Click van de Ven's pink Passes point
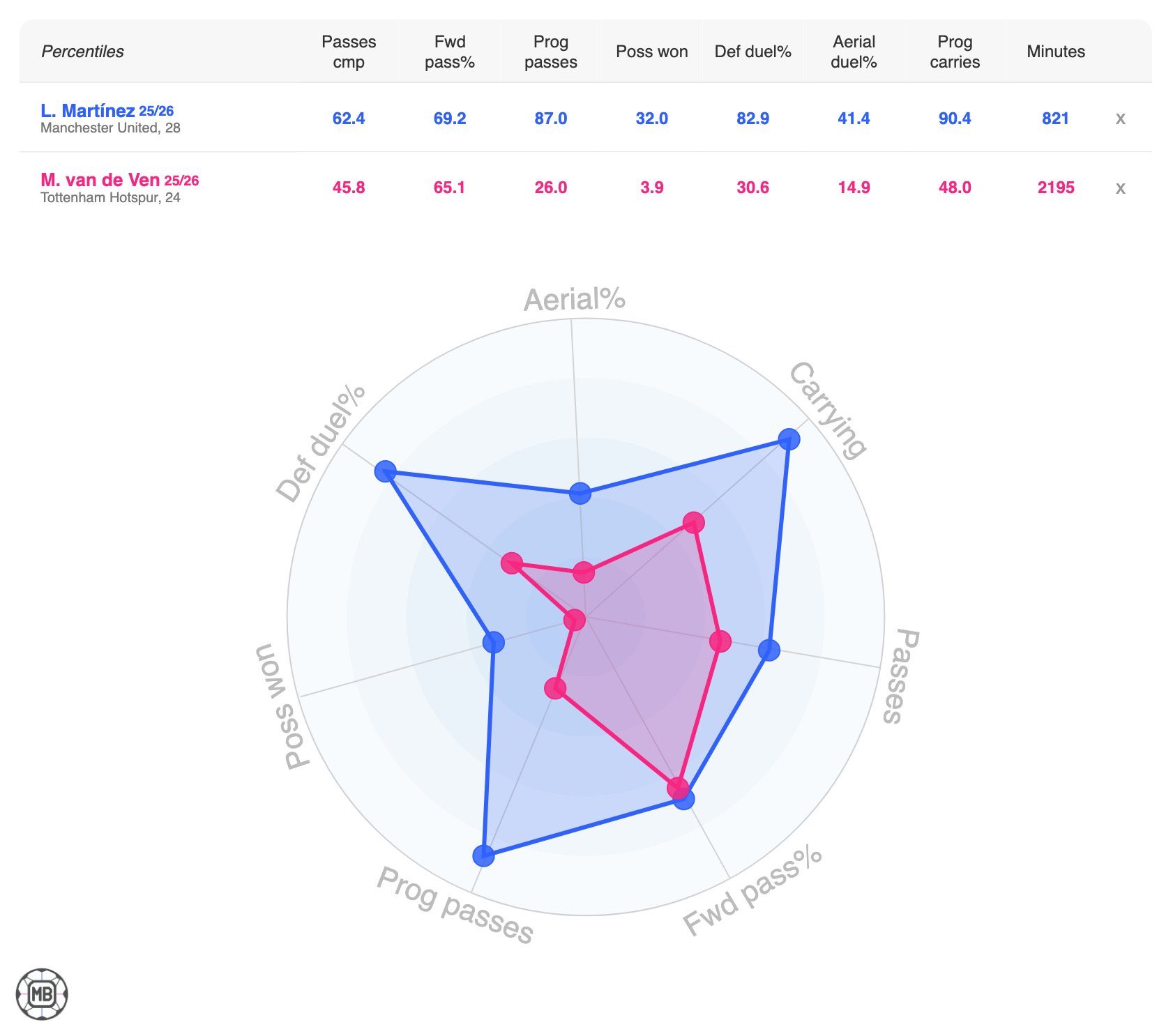 coord(720,641)
